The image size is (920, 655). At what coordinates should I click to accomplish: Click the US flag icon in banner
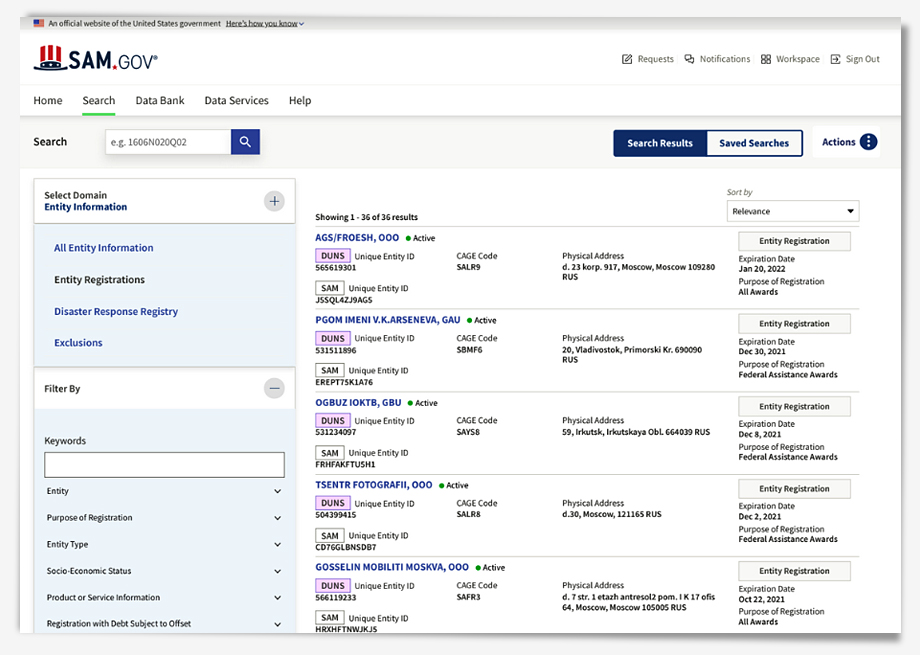click(x=39, y=23)
